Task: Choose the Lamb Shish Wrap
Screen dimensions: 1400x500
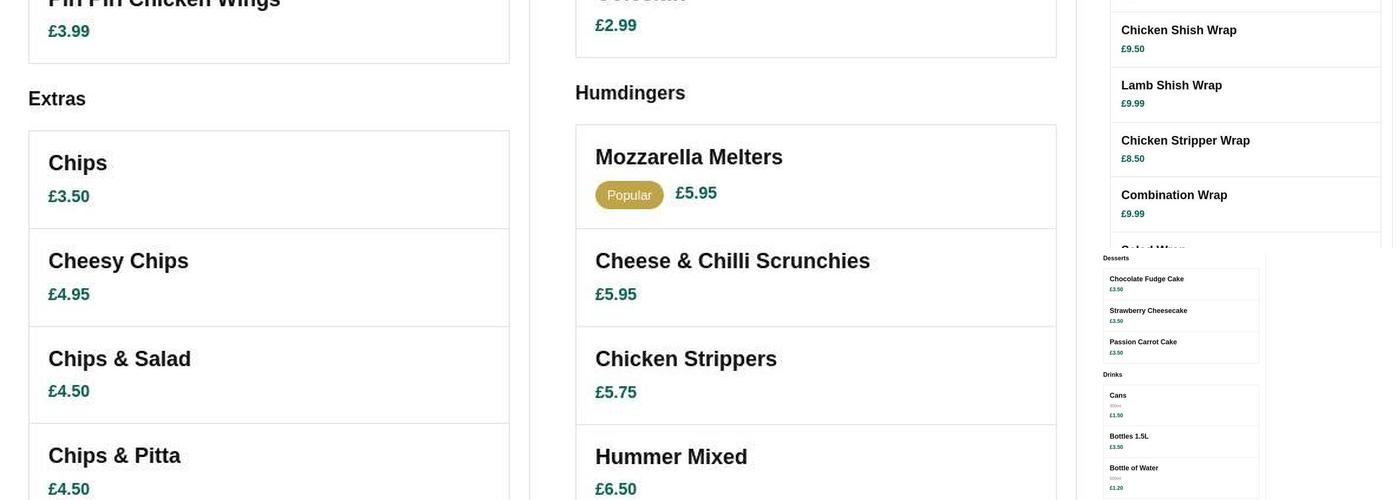Action: [x=1245, y=94]
